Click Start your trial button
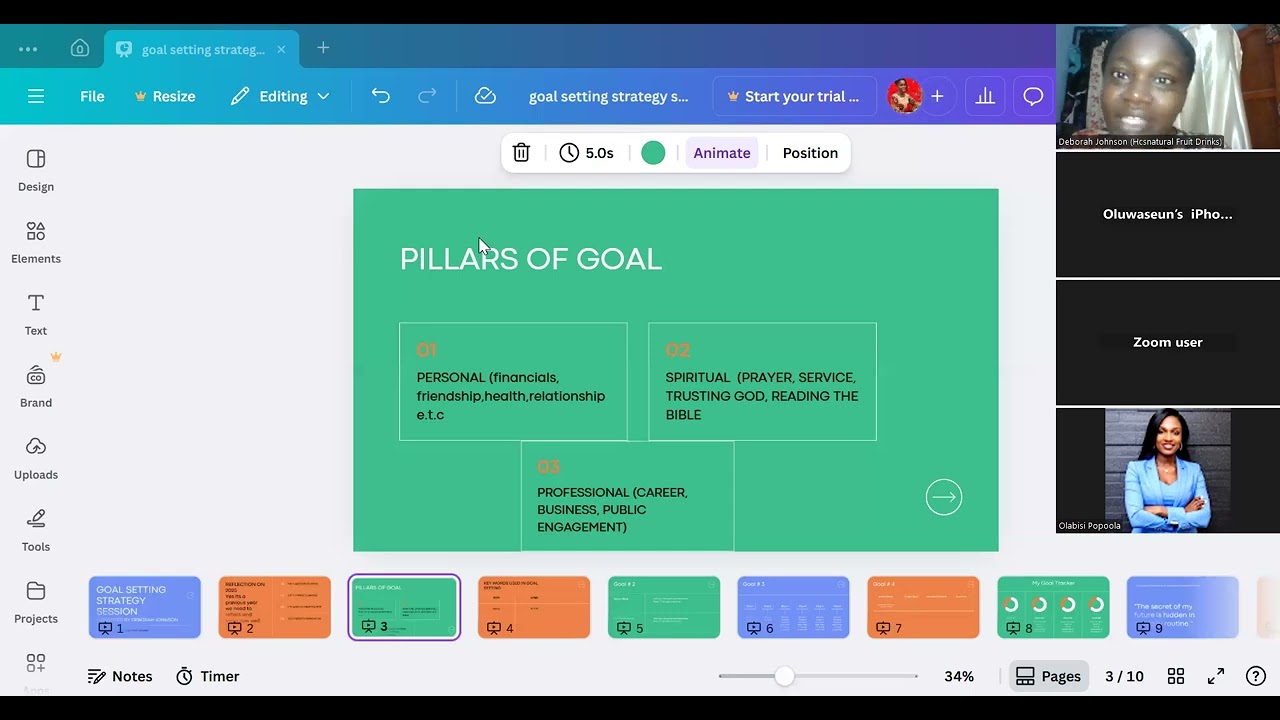This screenshot has width=1280, height=720. (x=794, y=96)
